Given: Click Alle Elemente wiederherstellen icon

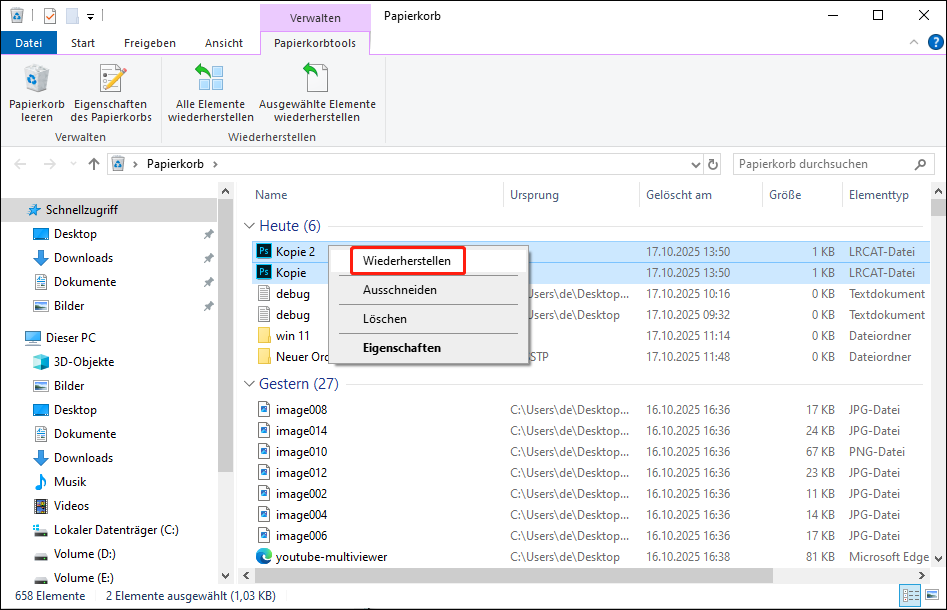Looking at the screenshot, I should click(210, 80).
